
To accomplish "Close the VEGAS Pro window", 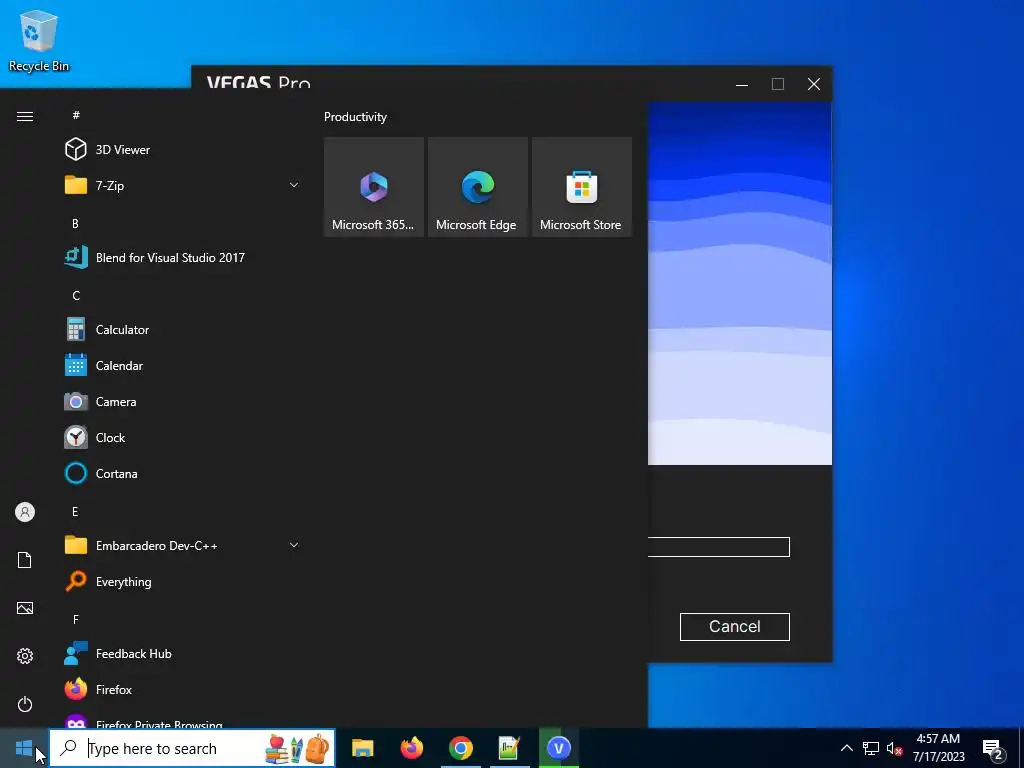I will click(x=814, y=84).
